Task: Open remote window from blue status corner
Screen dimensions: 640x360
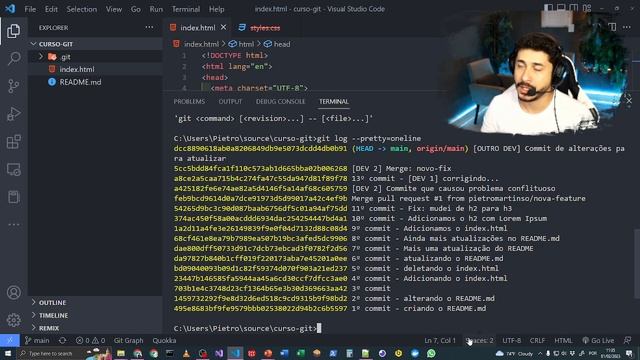Action: (10, 340)
